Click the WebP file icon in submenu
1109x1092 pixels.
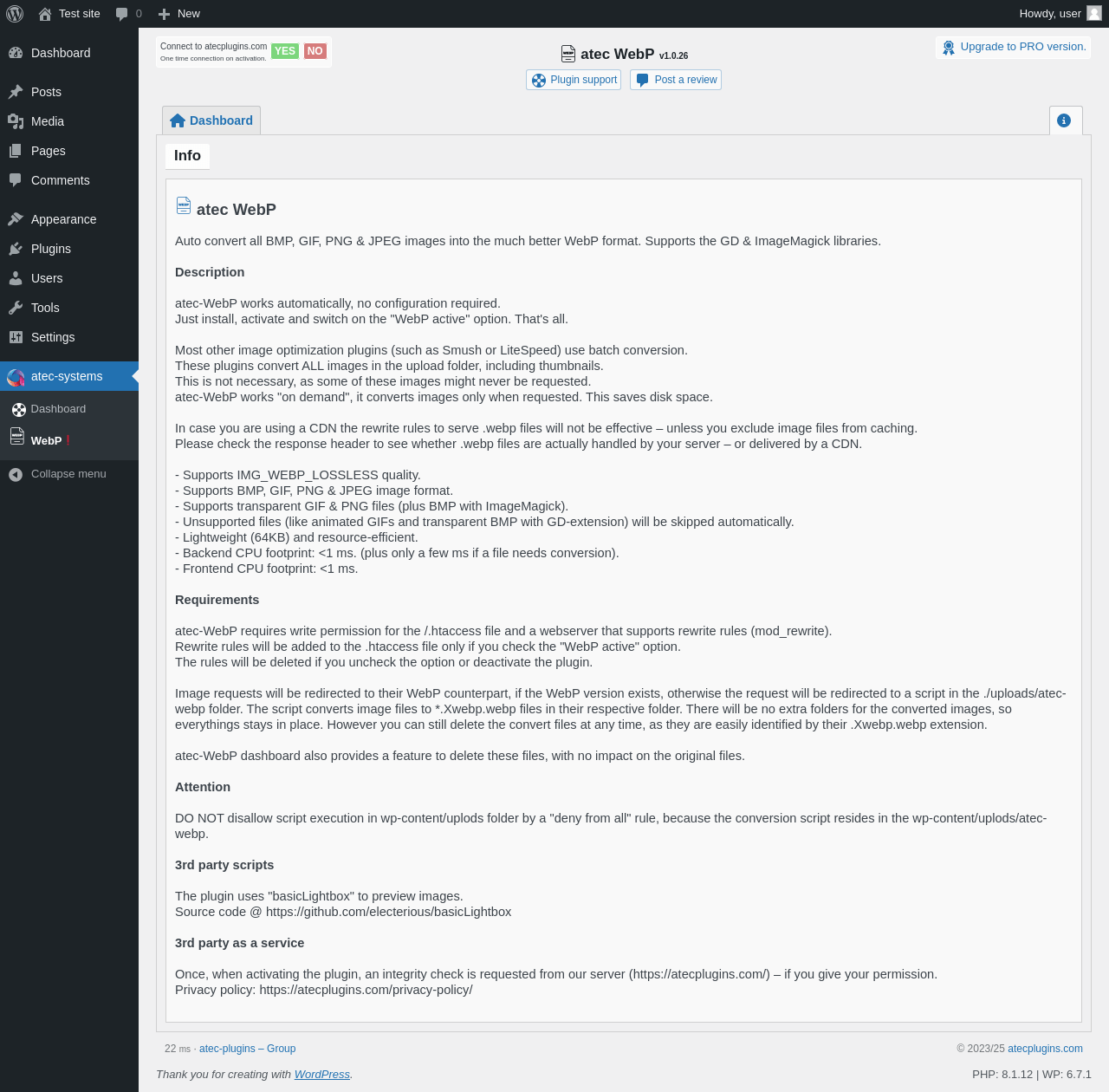pos(17,436)
